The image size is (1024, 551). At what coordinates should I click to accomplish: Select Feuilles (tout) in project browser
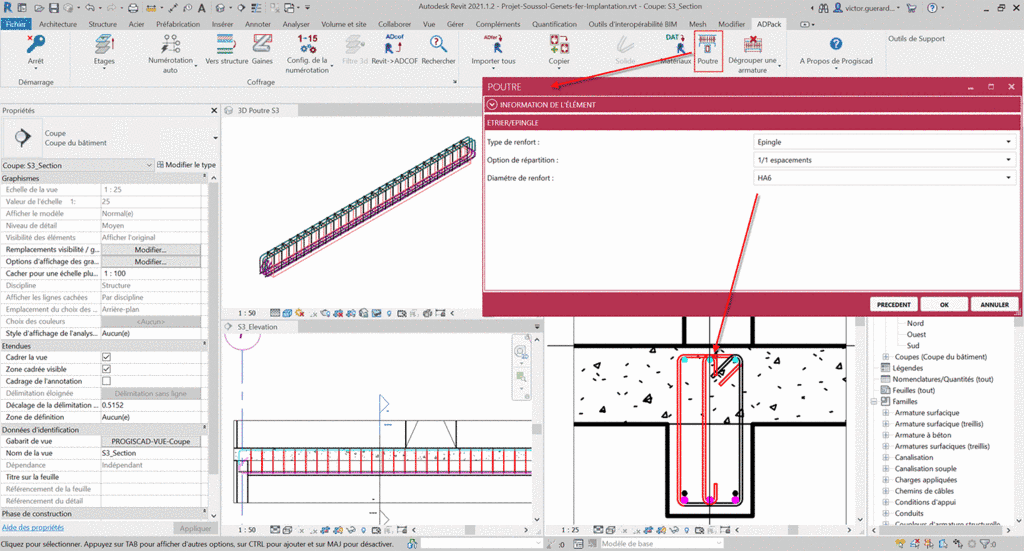[x=913, y=390]
